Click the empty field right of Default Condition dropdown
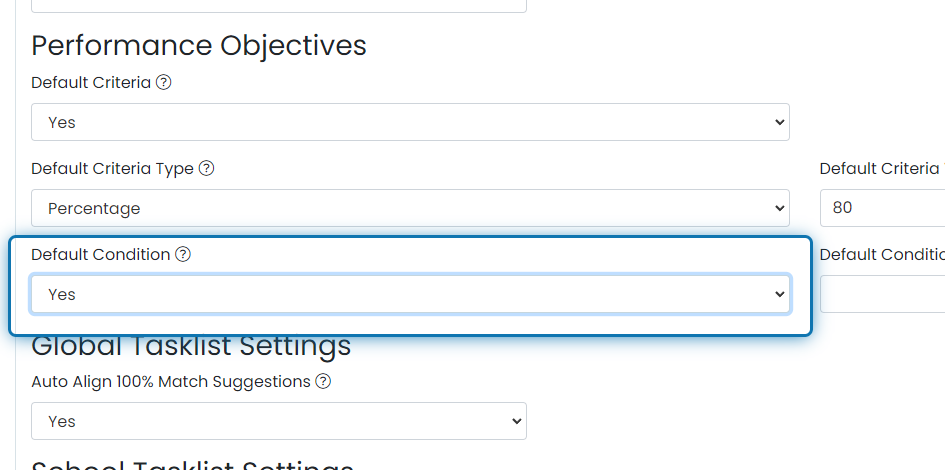The width and height of the screenshot is (945, 470). pyautogui.click(x=881, y=294)
